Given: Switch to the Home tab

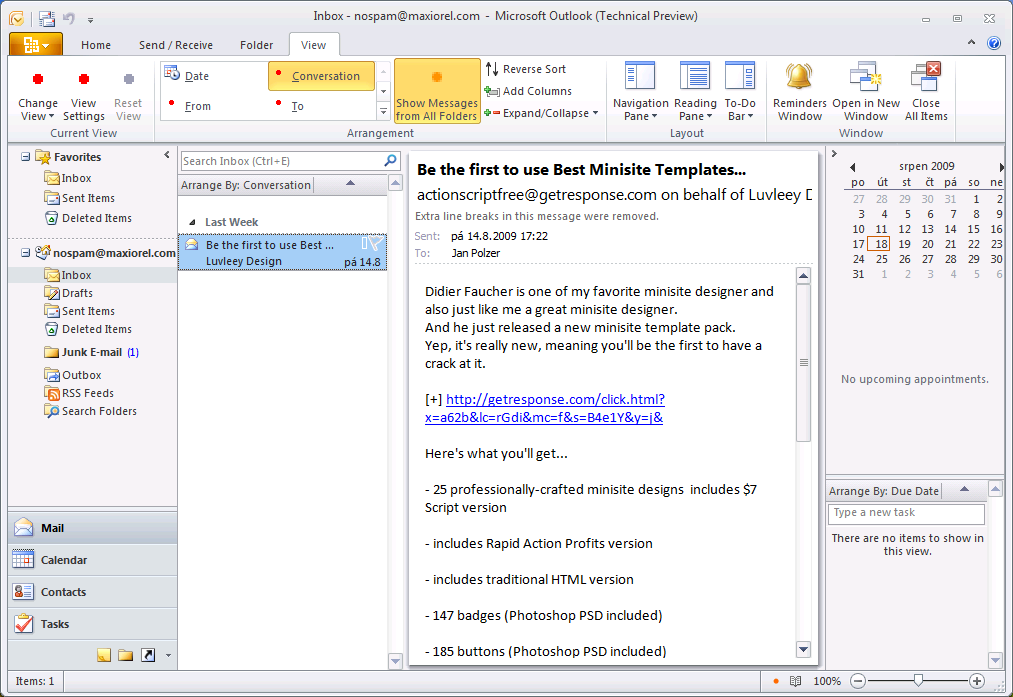Looking at the screenshot, I should [x=96, y=45].
